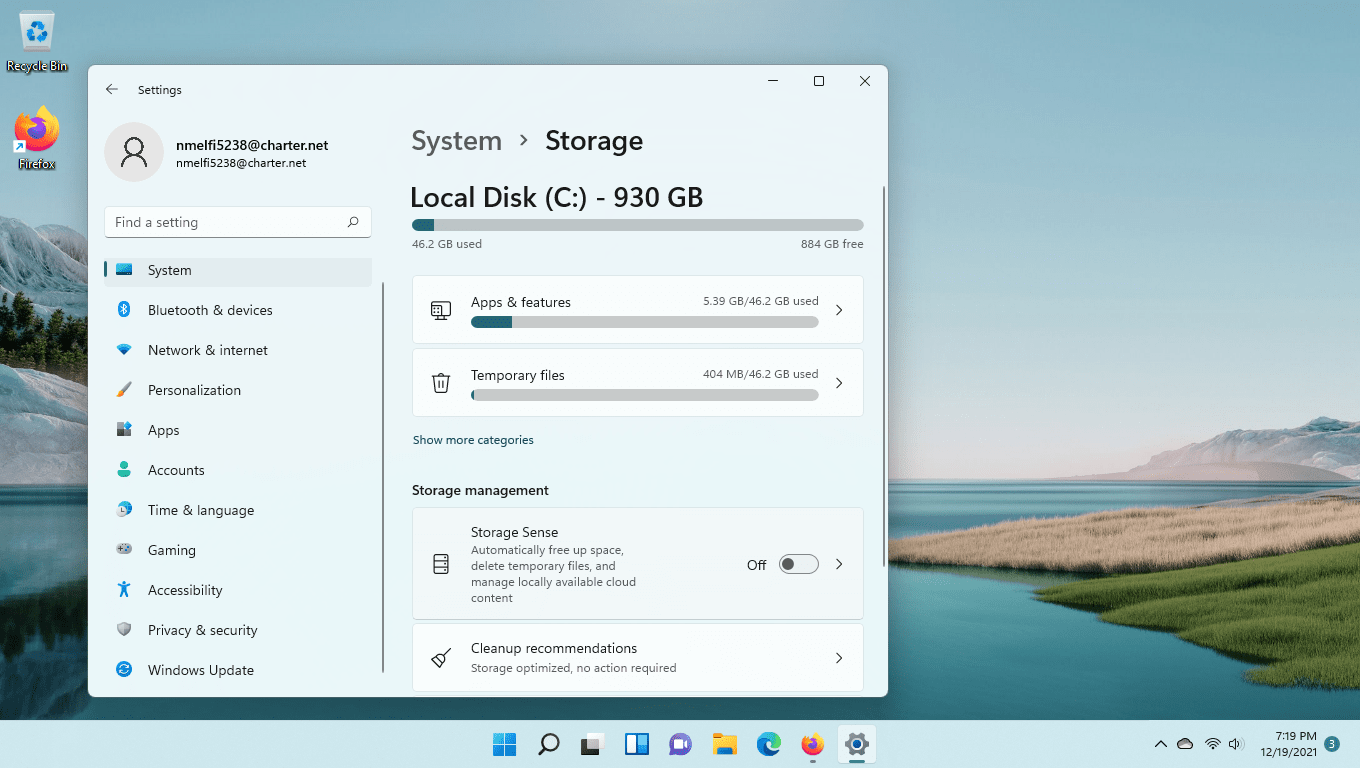Click the Storage Sense drive icon
The height and width of the screenshot is (768, 1360).
[441, 564]
